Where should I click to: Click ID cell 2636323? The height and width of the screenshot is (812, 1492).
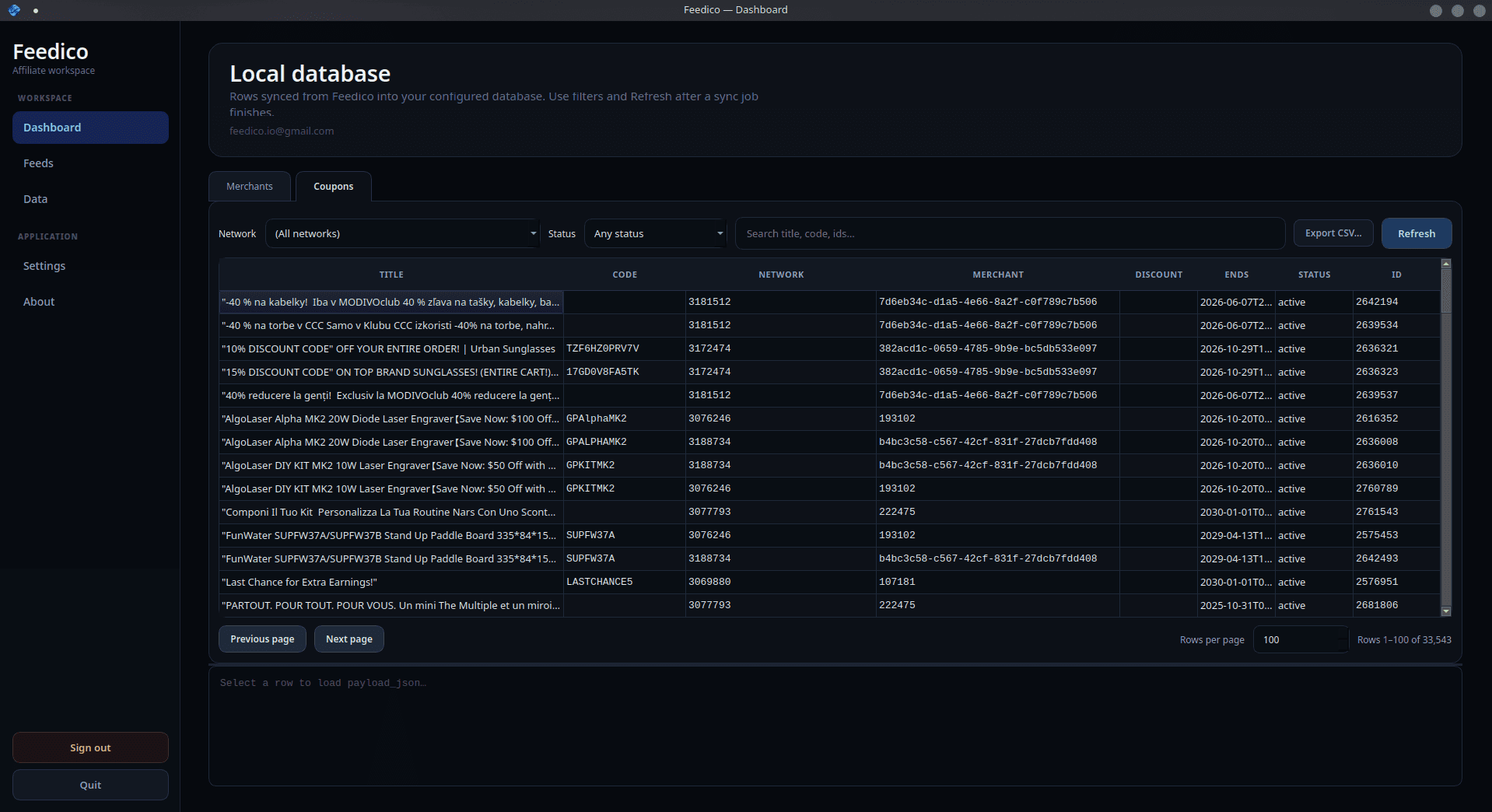click(1396, 372)
